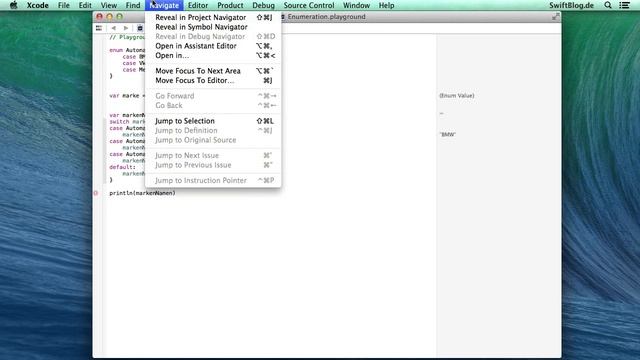Viewport: 640px width, 360px height.
Task: Choose Reveal in Symbol Navigator
Action: point(213,27)
